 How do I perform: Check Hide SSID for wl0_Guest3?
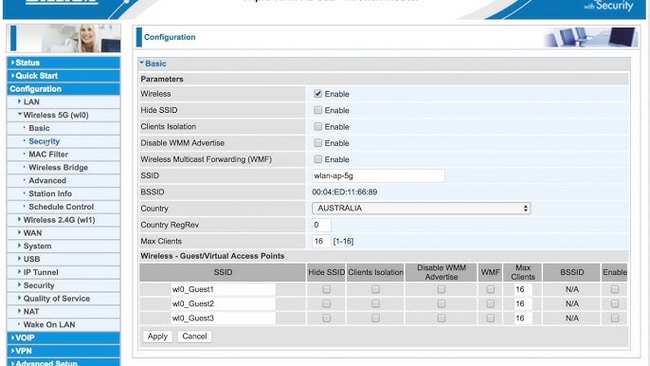click(327, 318)
